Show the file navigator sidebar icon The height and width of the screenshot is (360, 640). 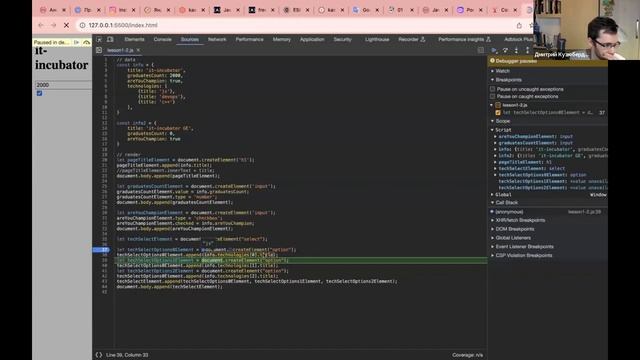point(99,50)
